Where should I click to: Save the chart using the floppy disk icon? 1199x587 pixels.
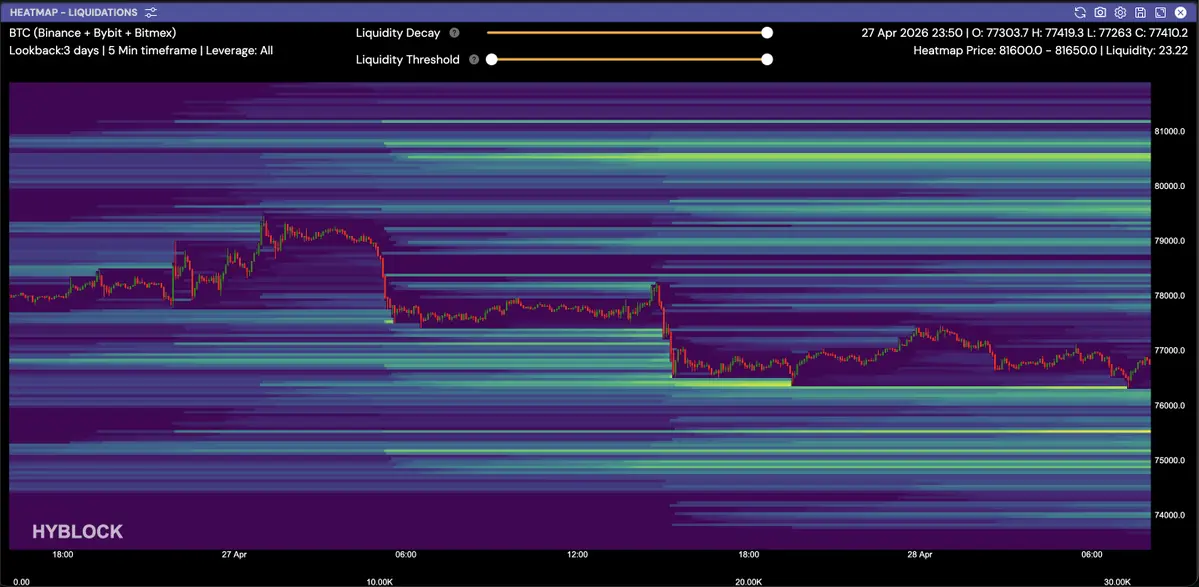tap(1140, 12)
